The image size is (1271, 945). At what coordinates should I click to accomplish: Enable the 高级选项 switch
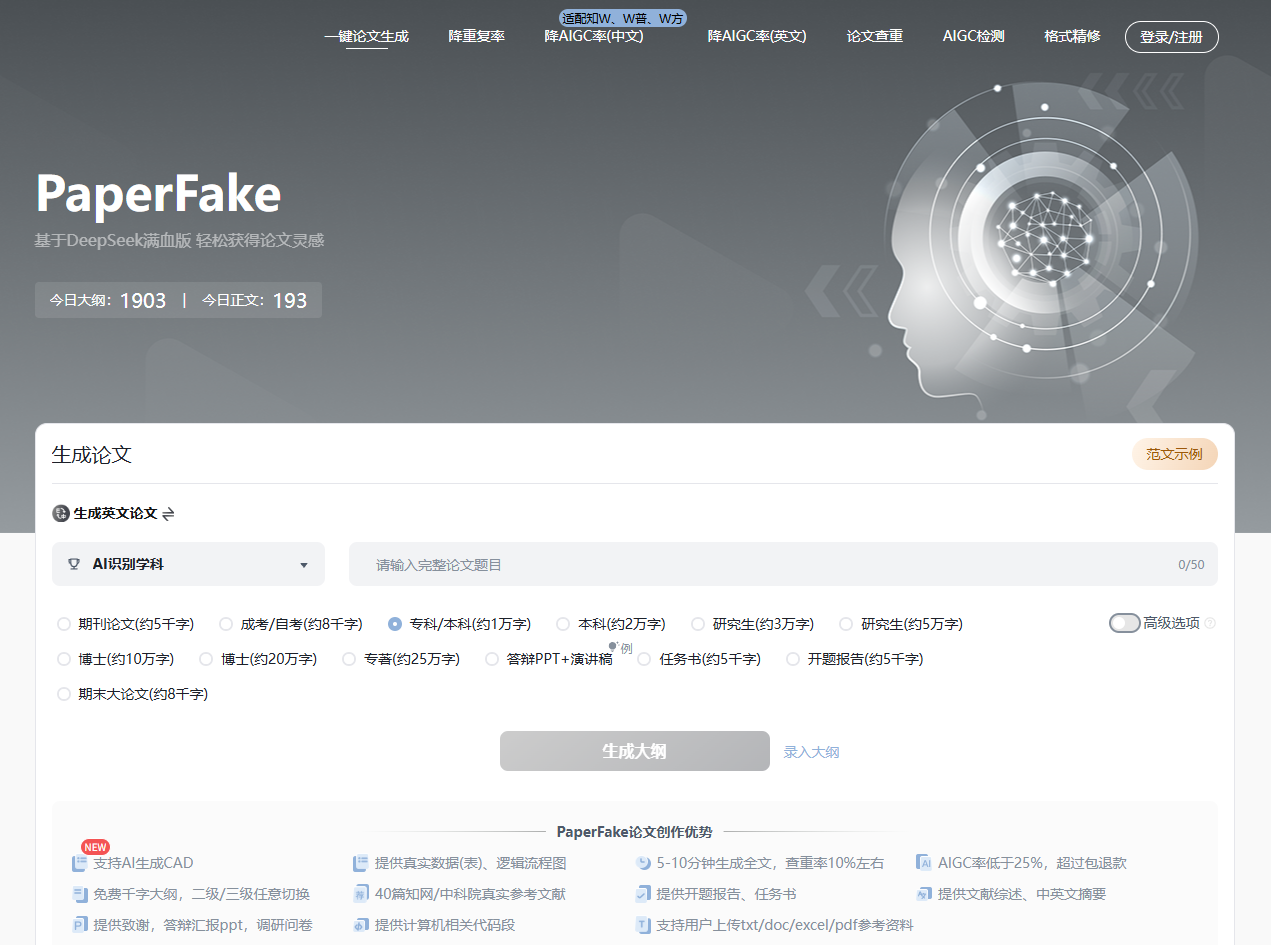pos(1124,622)
